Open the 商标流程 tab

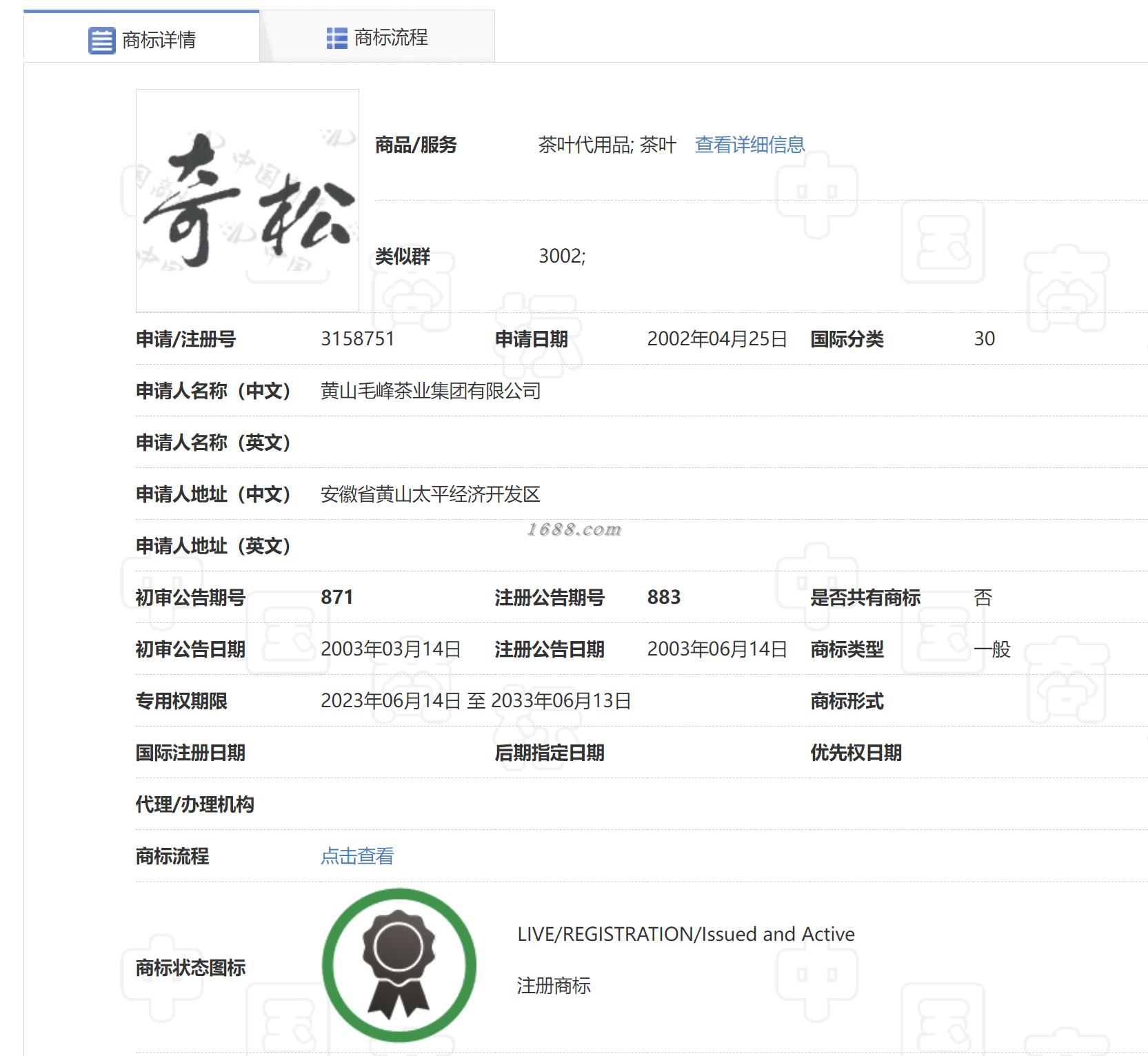(x=377, y=37)
